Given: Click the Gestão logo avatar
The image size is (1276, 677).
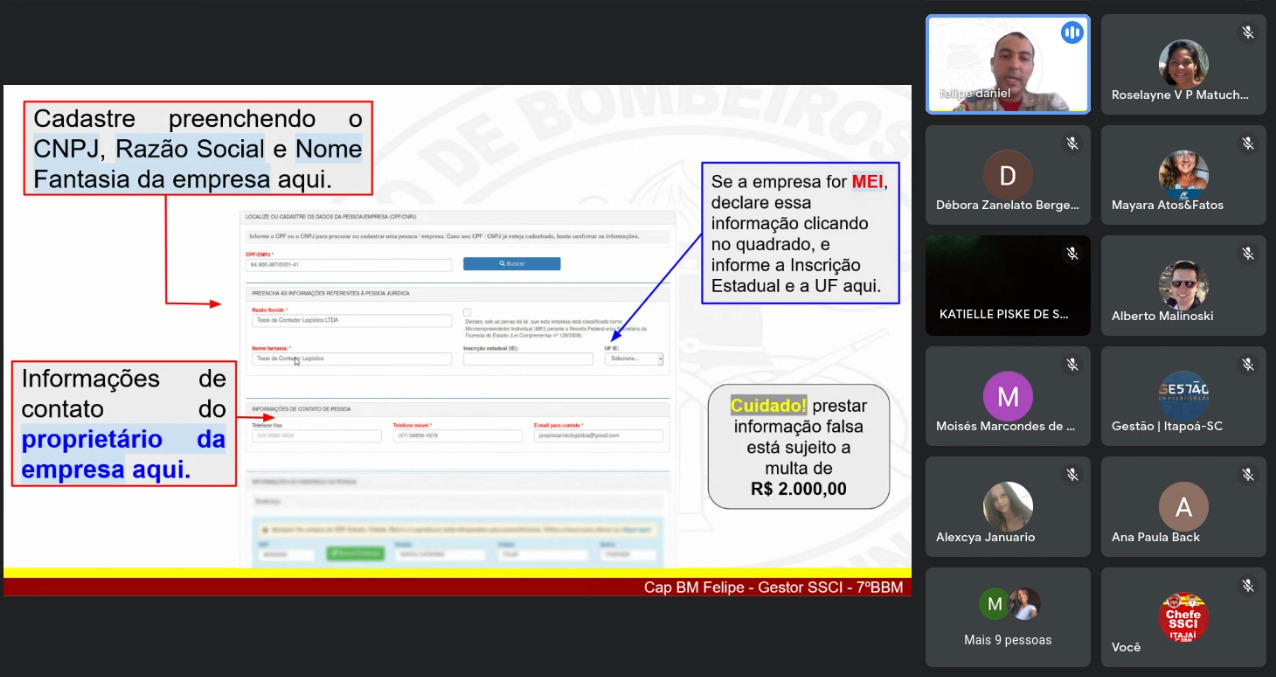Looking at the screenshot, I should [x=1184, y=396].
